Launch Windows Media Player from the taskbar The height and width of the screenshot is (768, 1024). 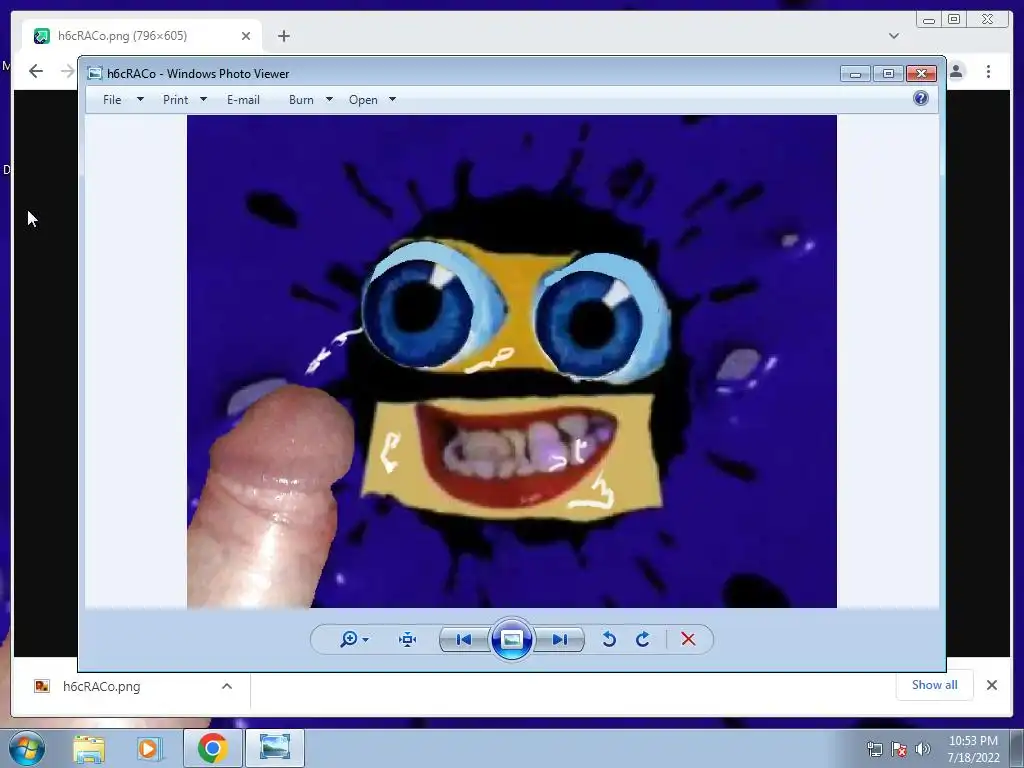(149, 748)
